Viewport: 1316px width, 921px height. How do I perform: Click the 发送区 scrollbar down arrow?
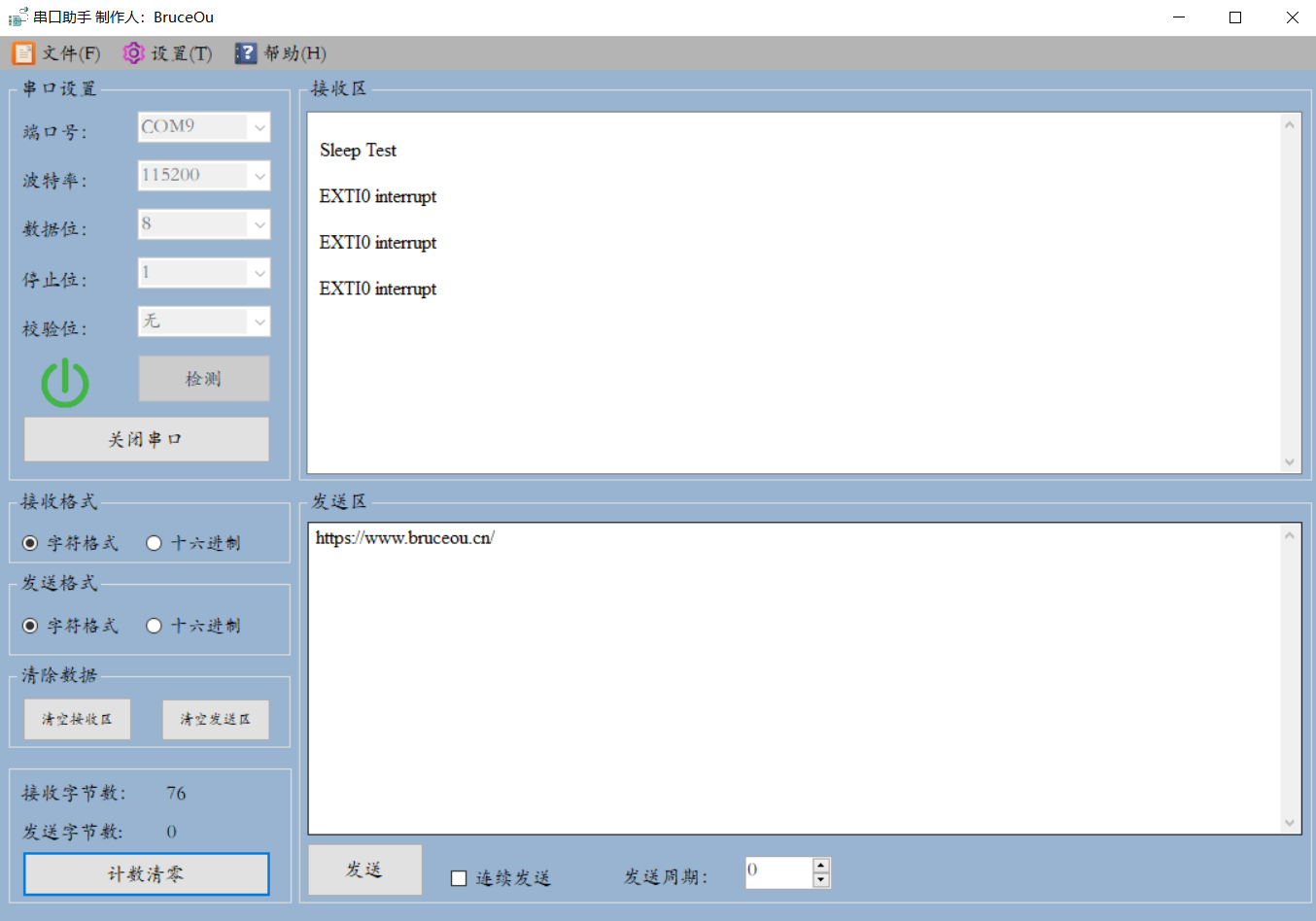1290,823
